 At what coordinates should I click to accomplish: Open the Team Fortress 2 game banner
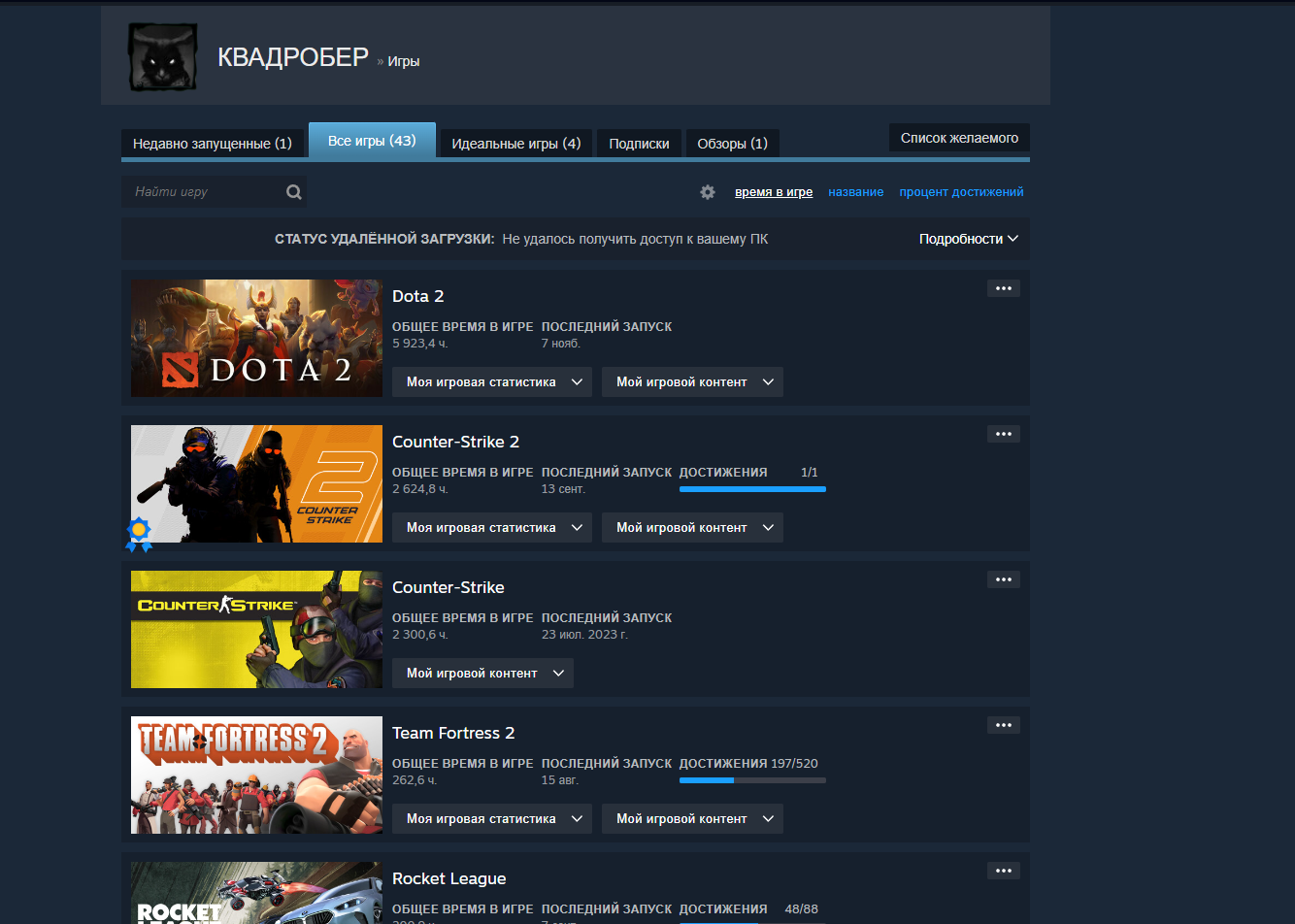256,775
